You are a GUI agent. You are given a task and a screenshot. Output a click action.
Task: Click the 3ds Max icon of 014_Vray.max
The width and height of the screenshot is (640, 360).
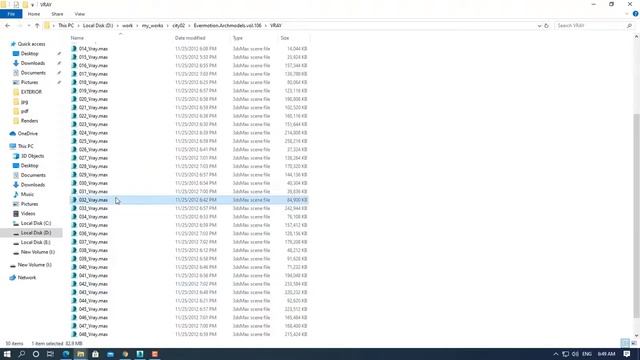coord(74,49)
